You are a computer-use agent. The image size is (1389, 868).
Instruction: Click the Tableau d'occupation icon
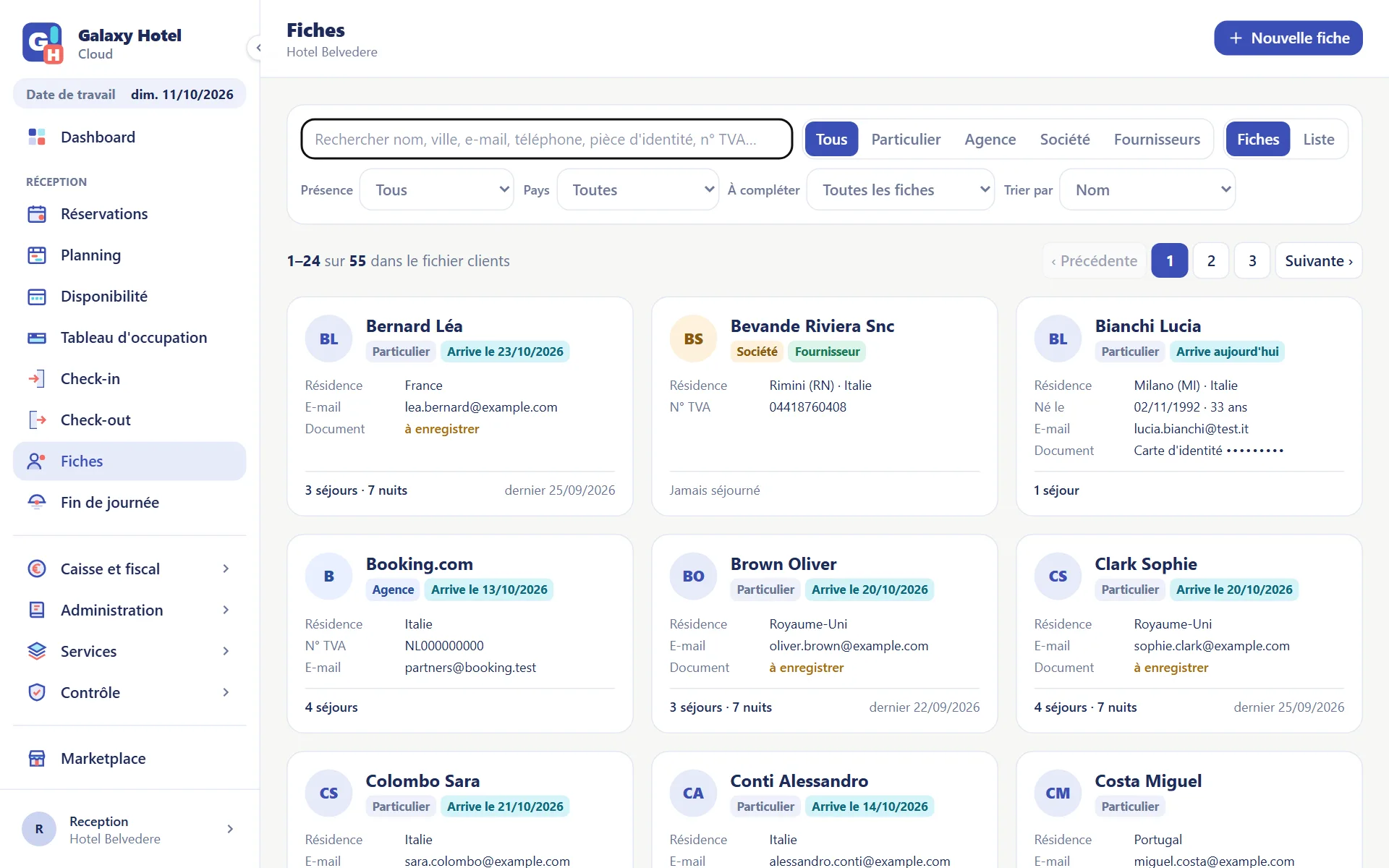[37, 338]
